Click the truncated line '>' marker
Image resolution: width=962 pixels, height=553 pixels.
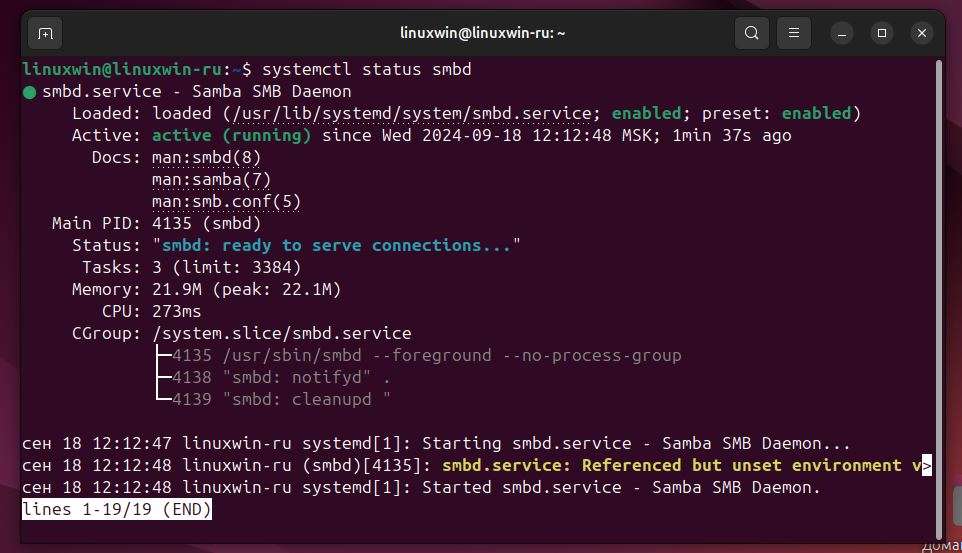tap(926, 466)
